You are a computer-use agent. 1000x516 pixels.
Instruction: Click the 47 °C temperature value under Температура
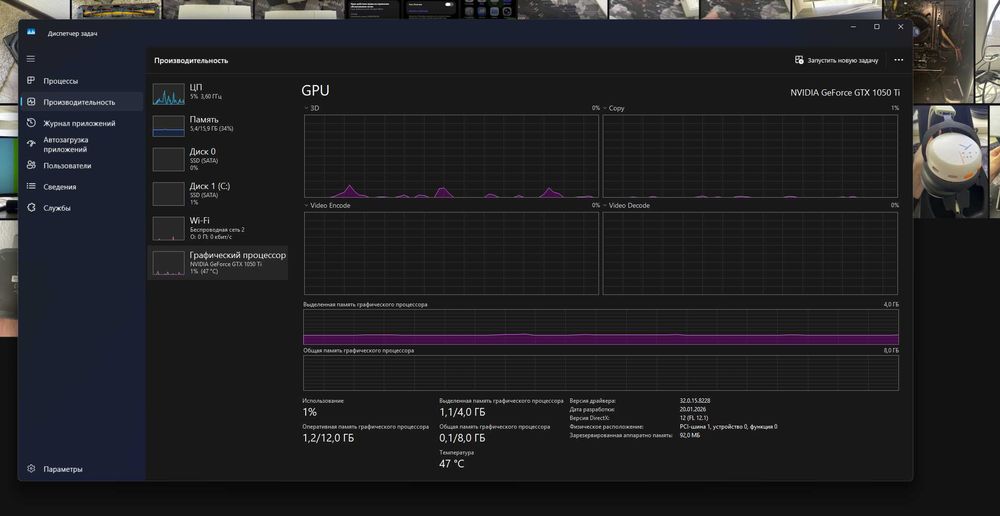452,464
